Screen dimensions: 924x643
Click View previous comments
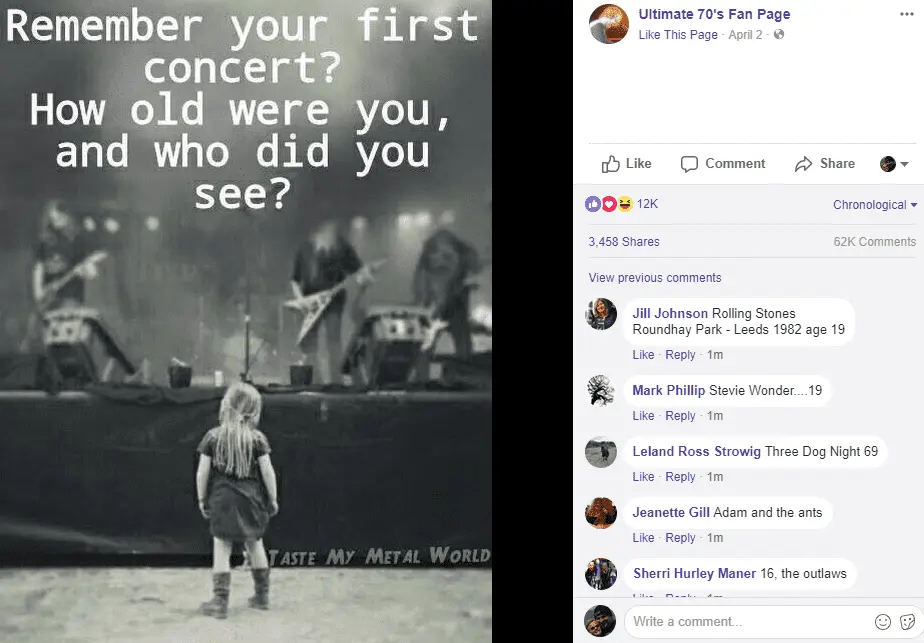tap(655, 278)
